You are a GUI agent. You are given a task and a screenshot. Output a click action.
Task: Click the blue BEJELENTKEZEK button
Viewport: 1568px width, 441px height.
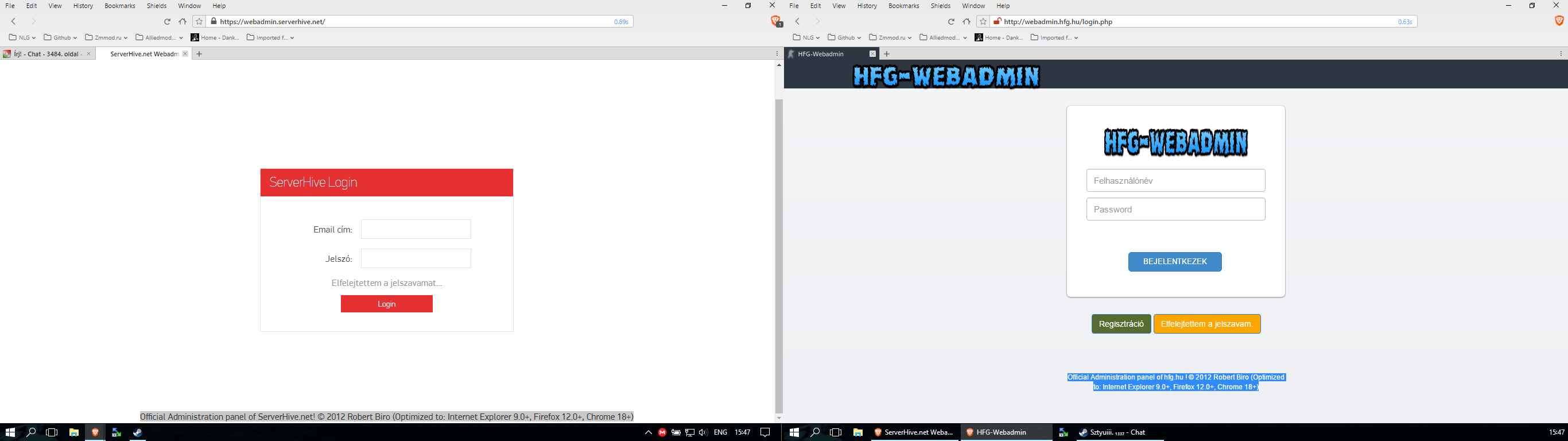[x=1174, y=262]
